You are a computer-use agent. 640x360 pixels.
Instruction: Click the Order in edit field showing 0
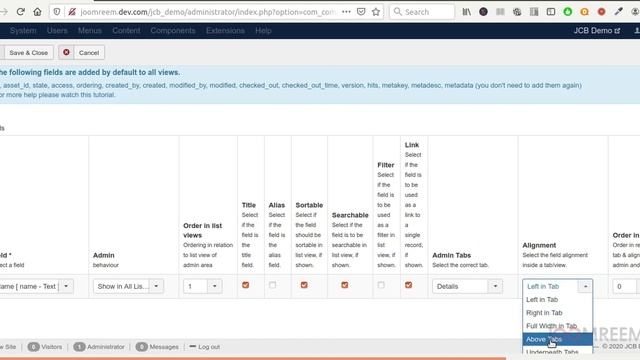tap(627, 286)
